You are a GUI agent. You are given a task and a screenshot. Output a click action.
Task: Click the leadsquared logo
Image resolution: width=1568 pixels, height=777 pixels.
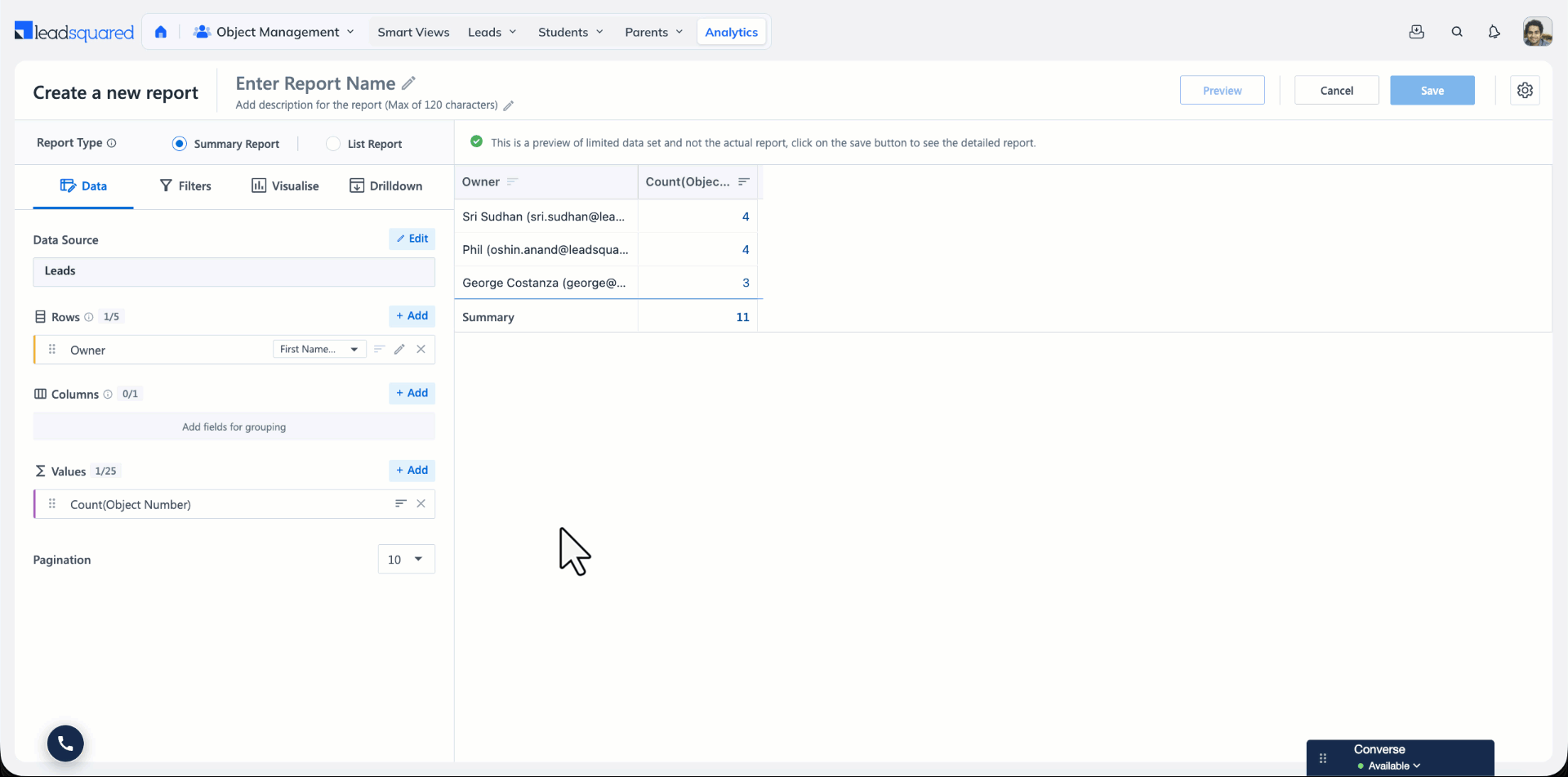pyautogui.click(x=74, y=32)
